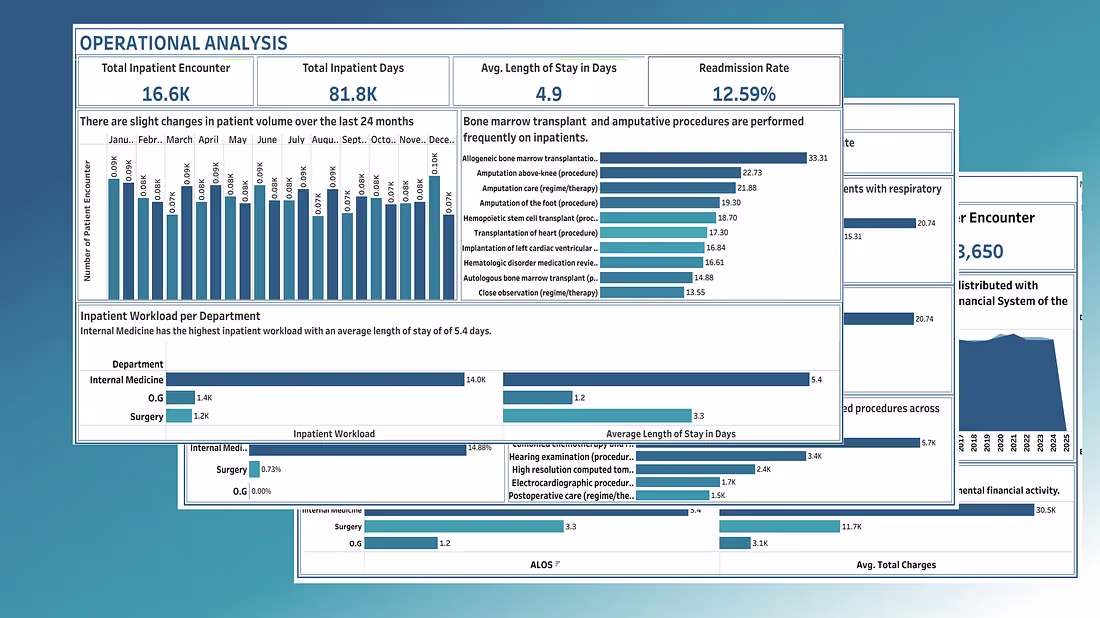Click the 2021 year label on area chart
This screenshot has width=1100, height=618.
(x=1013, y=443)
